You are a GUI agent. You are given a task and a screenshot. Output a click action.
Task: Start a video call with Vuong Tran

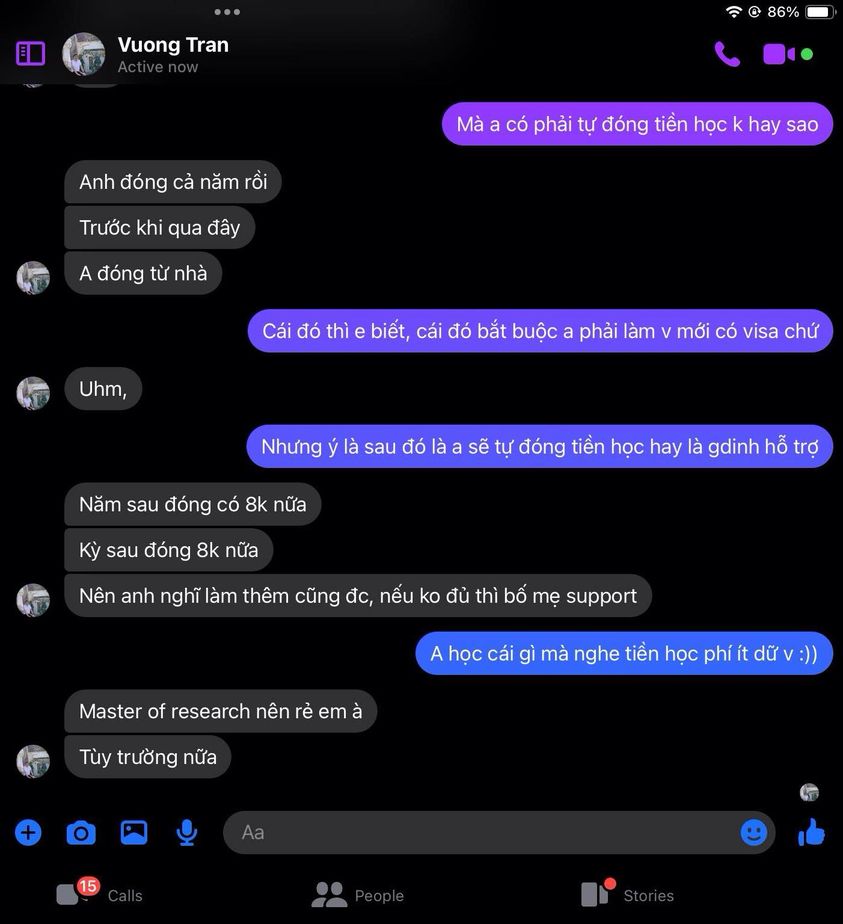(x=779, y=54)
